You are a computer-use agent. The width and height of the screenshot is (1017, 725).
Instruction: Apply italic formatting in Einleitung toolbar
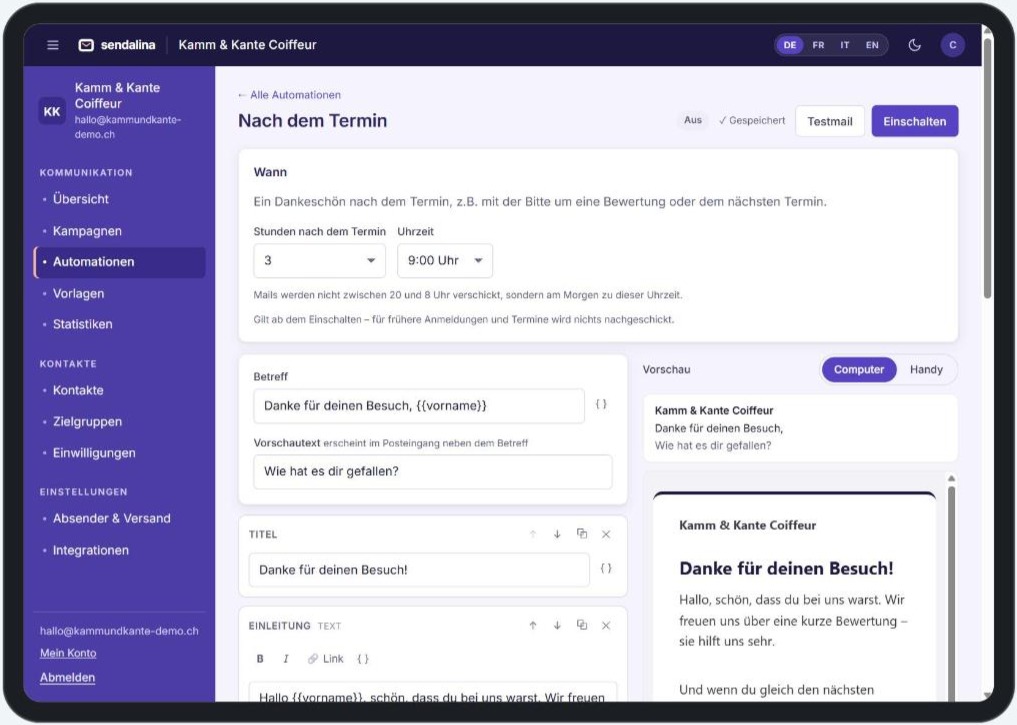[285, 658]
